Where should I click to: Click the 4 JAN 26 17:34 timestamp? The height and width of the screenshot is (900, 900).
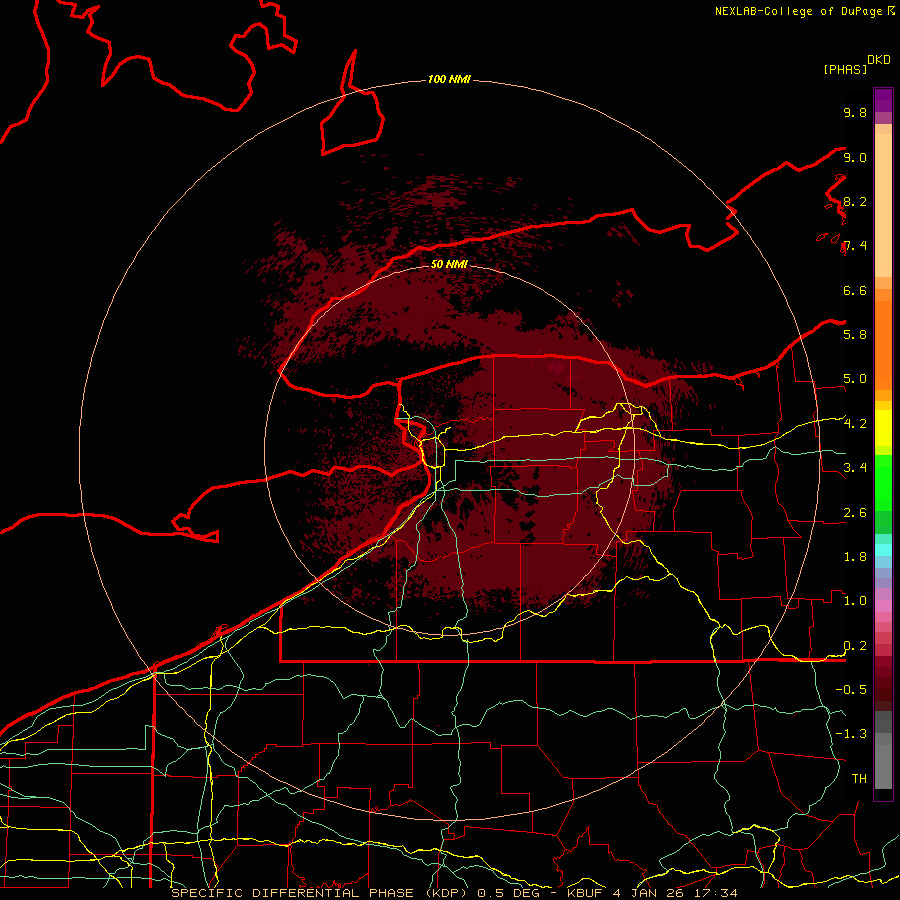tap(675, 893)
